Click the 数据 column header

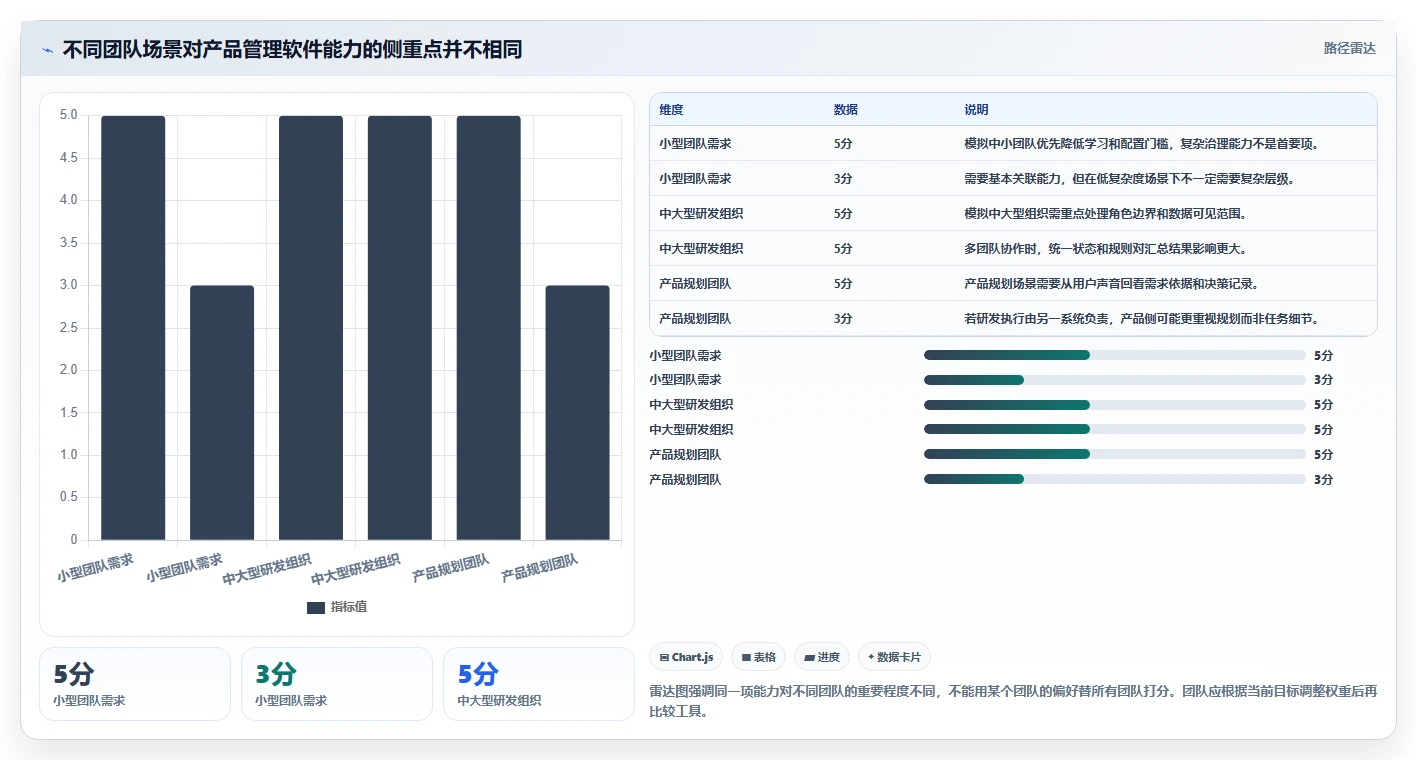(846, 110)
